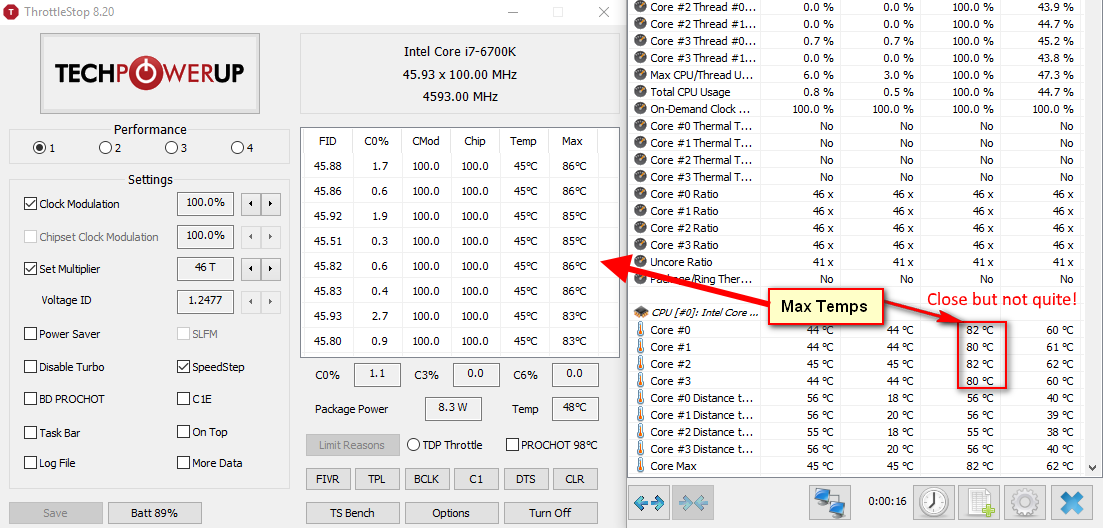
Task: Enable the BD PROCHOT checkbox
Action: point(30,399)
